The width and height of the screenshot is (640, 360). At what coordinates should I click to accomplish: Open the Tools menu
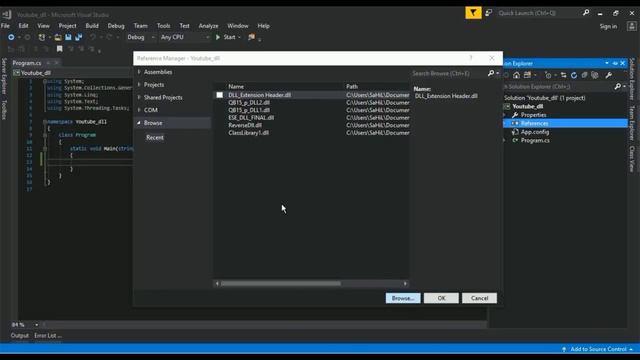(x=163, y=26)
